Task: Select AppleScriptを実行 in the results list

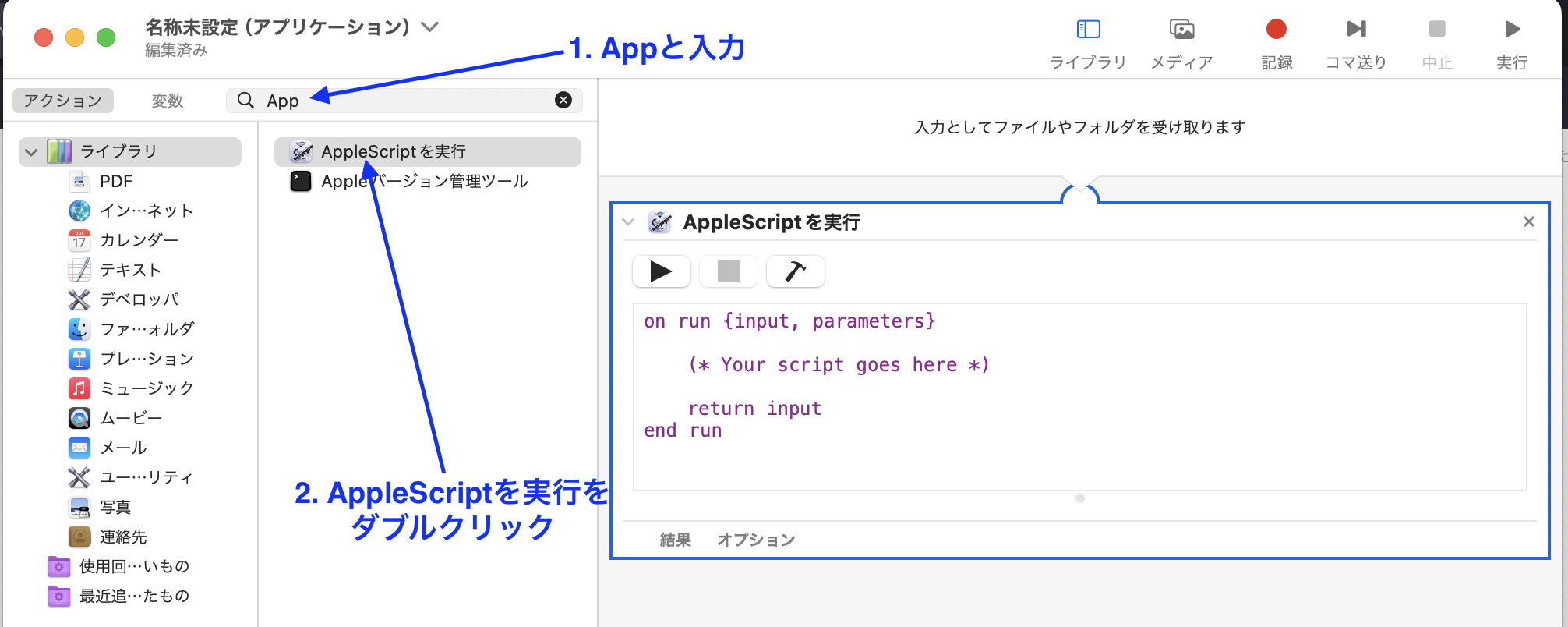Action: pyautogui.click(x=428, y=151)
